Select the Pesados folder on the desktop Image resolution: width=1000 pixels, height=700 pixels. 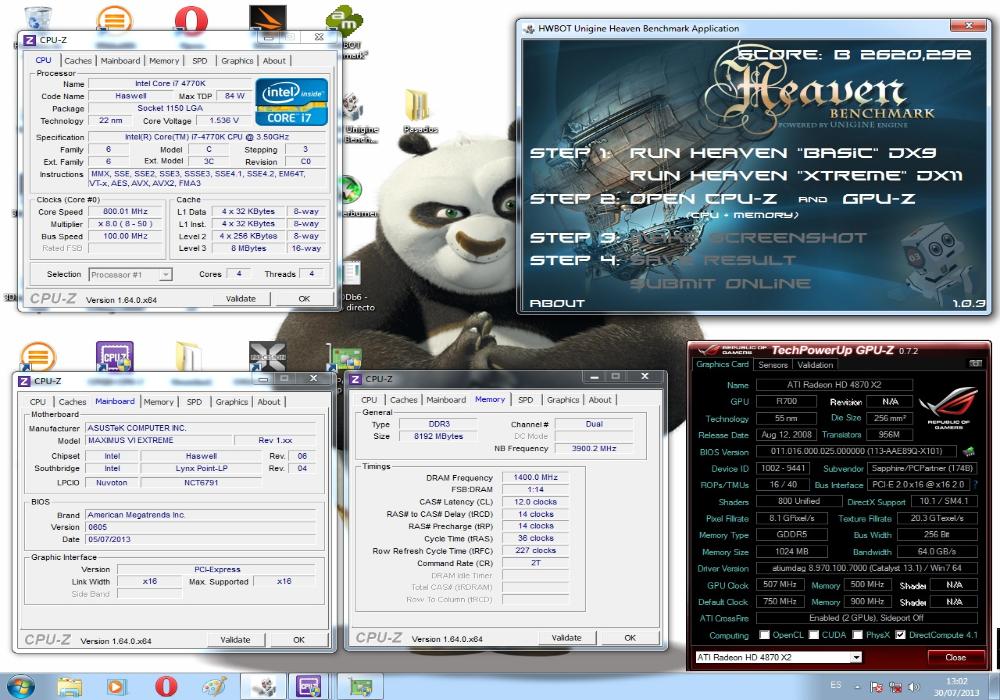pyautogui.click(x=419, y=111)
